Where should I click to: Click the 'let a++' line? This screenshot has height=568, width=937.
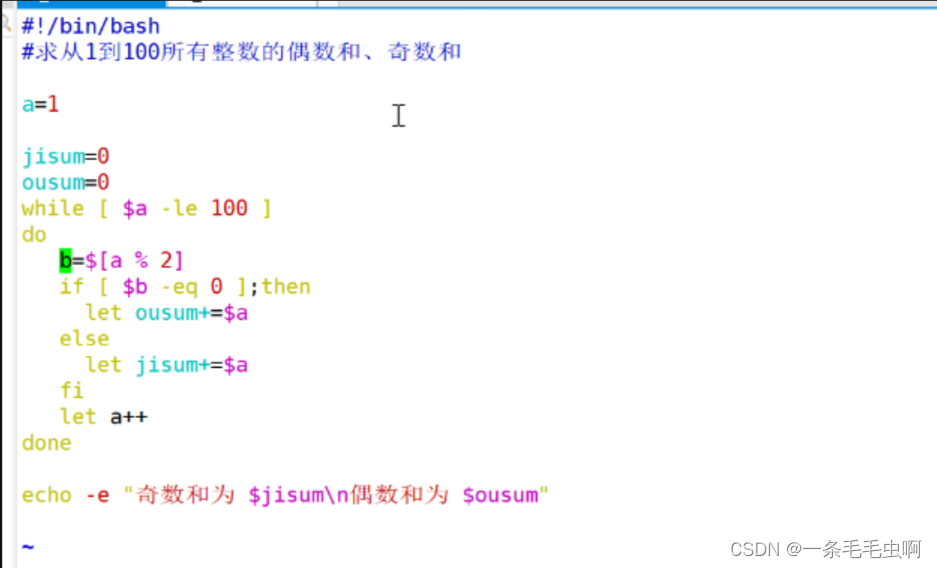[103, 417]
